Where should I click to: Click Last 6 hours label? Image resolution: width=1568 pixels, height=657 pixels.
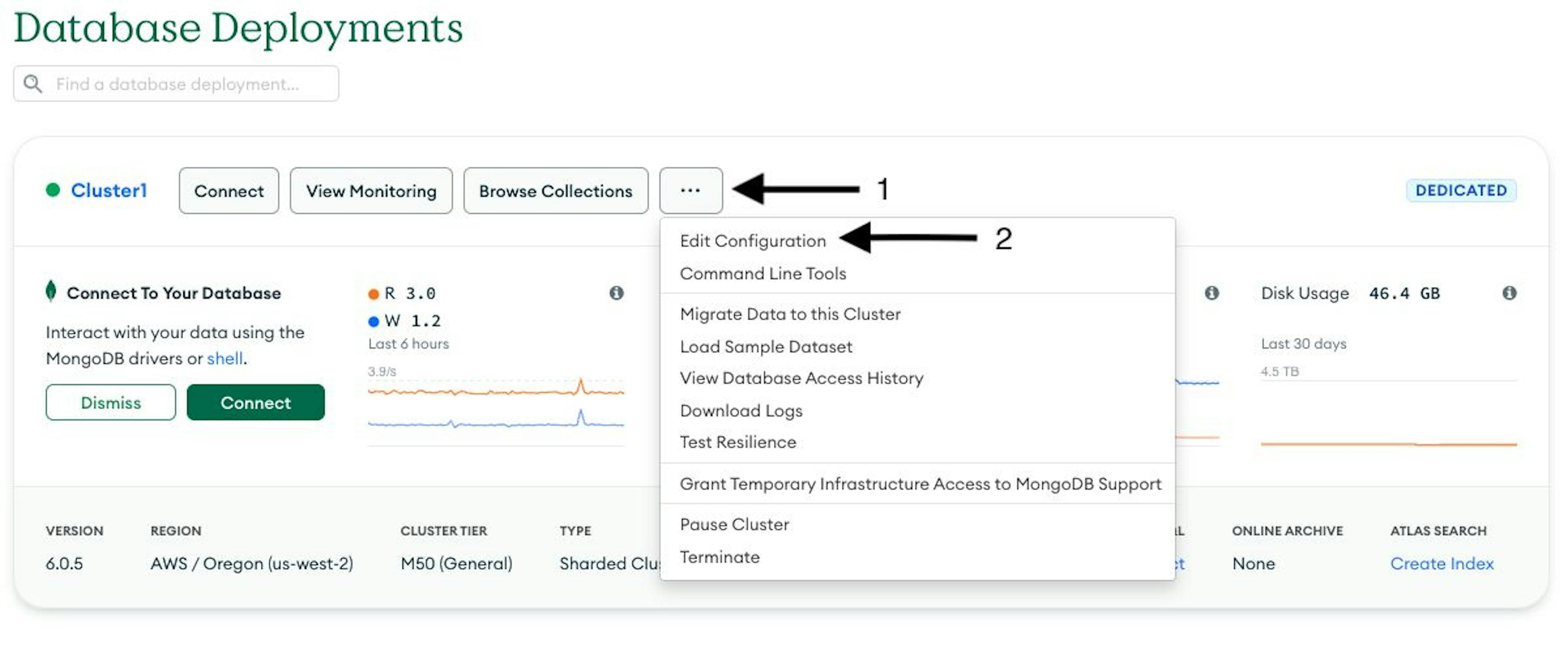point(408,344)
